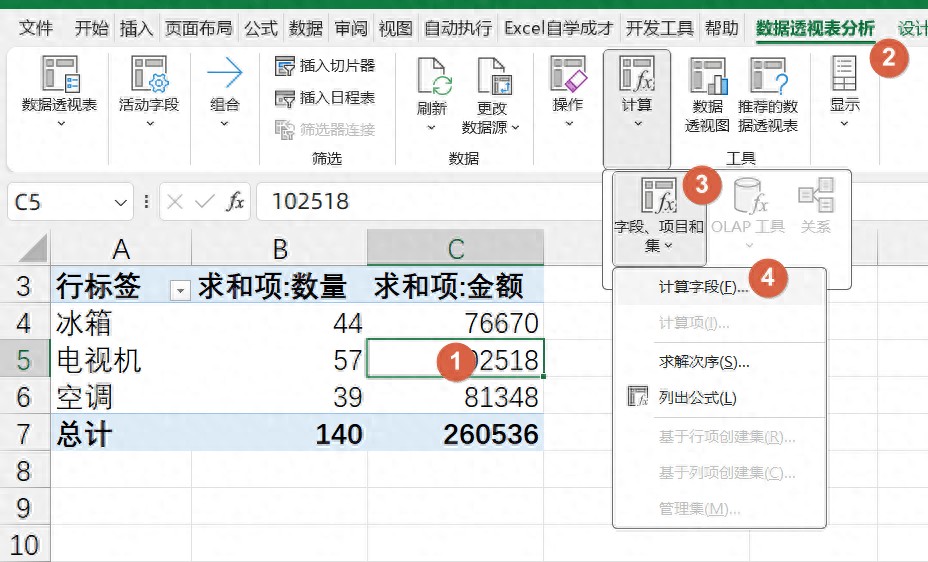Choose 求解次序 (Solve Order) from menu
928x562 pixels.
pyautogui.click(x=704, y=362)
